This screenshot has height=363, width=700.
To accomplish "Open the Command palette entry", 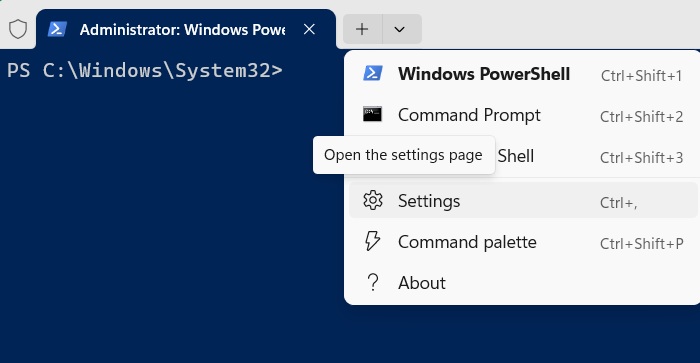I will [523, 242].
